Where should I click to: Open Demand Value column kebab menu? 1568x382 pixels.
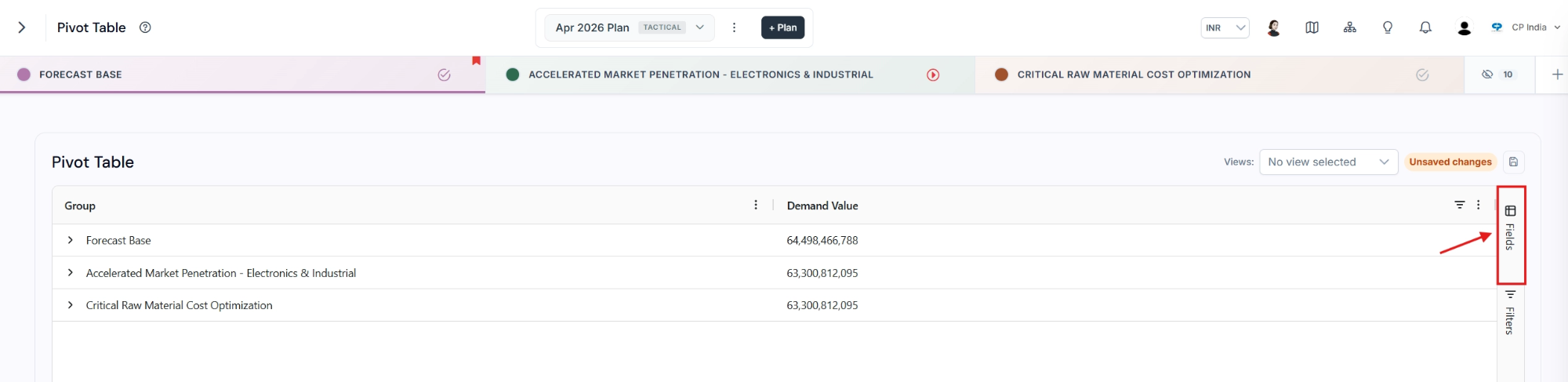pyautogui.click(x=1479, y=205)
